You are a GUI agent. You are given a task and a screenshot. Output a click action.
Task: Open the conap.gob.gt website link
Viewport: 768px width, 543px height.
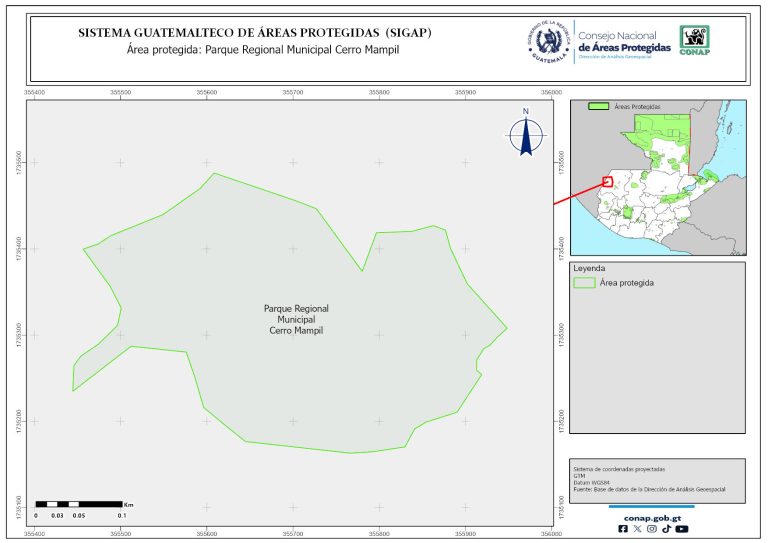click(652, 516)
